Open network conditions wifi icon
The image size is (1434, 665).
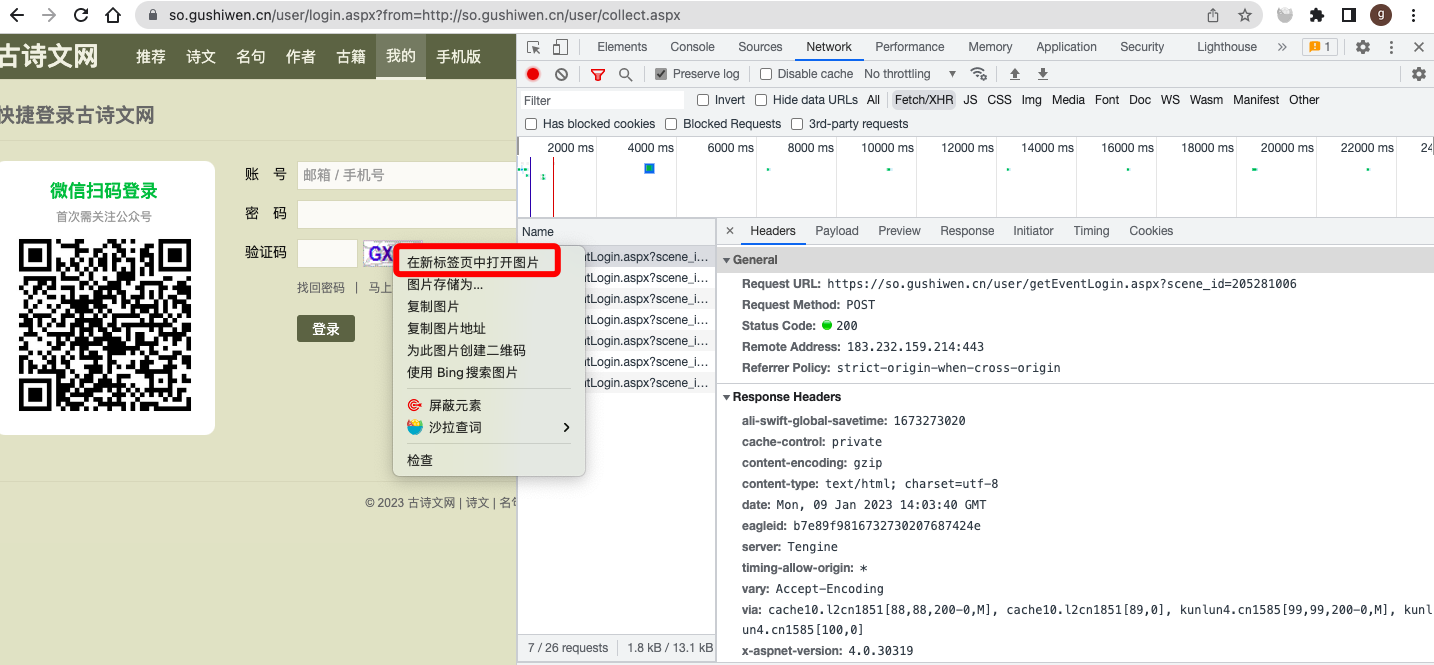click(x=979, y=74)
